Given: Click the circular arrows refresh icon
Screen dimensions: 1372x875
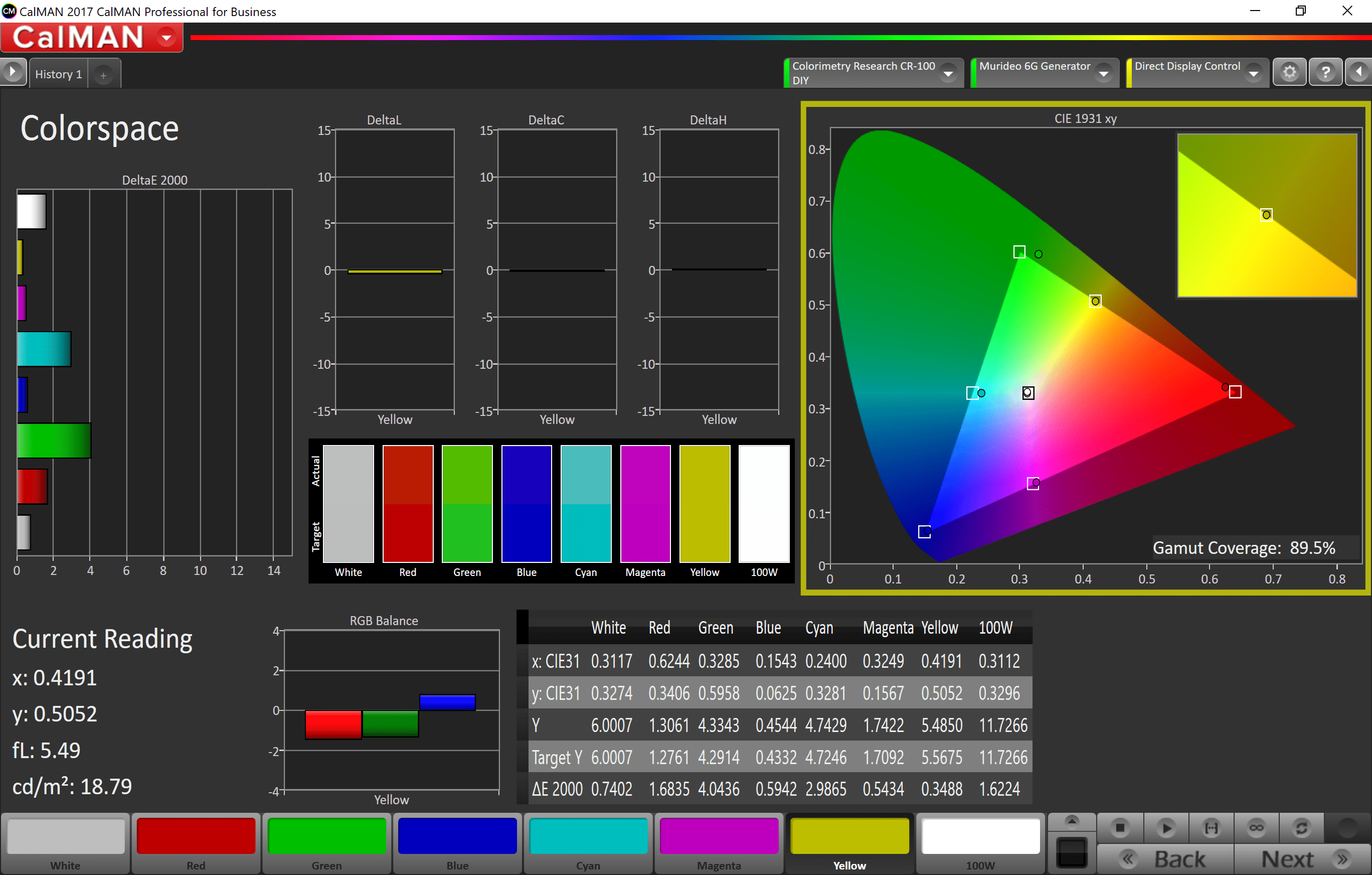Looking at the screenshot, I should [x=1301, y=827].
